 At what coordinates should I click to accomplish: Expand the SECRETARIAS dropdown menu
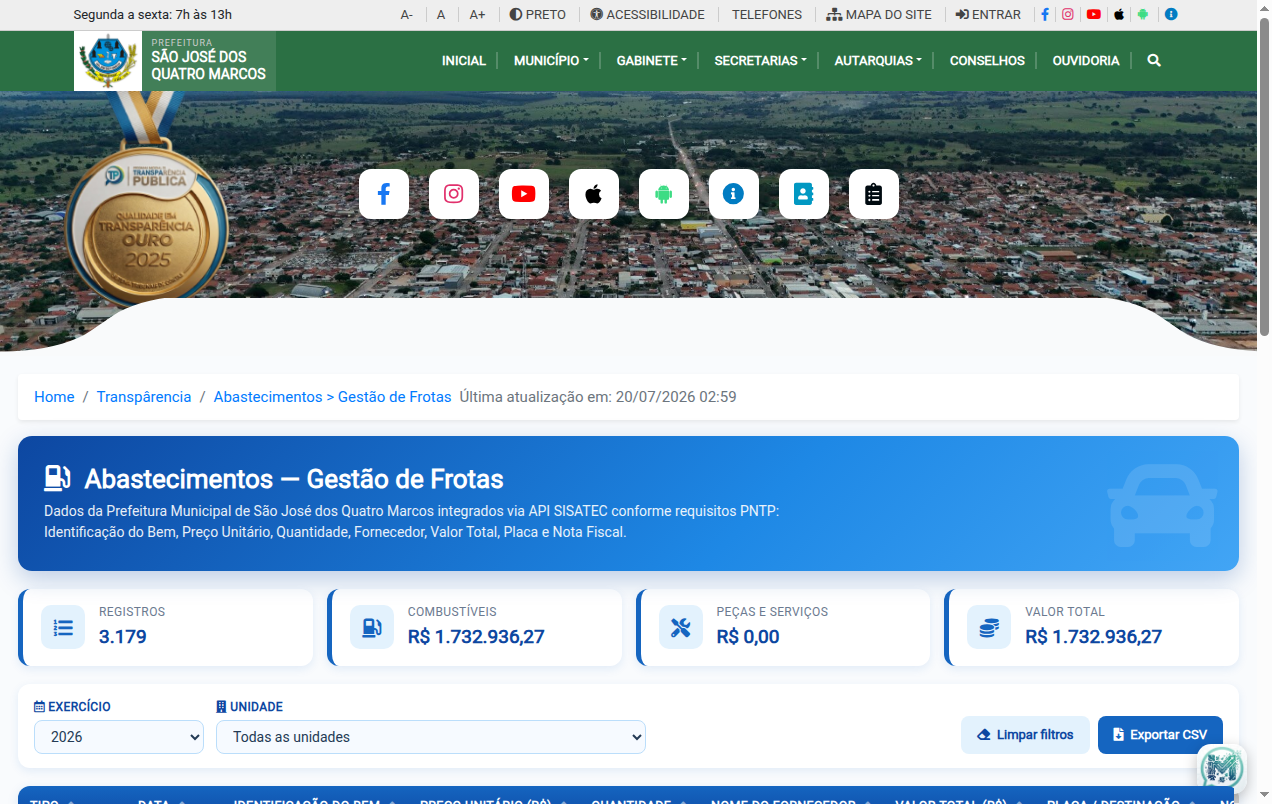(761, 61)
